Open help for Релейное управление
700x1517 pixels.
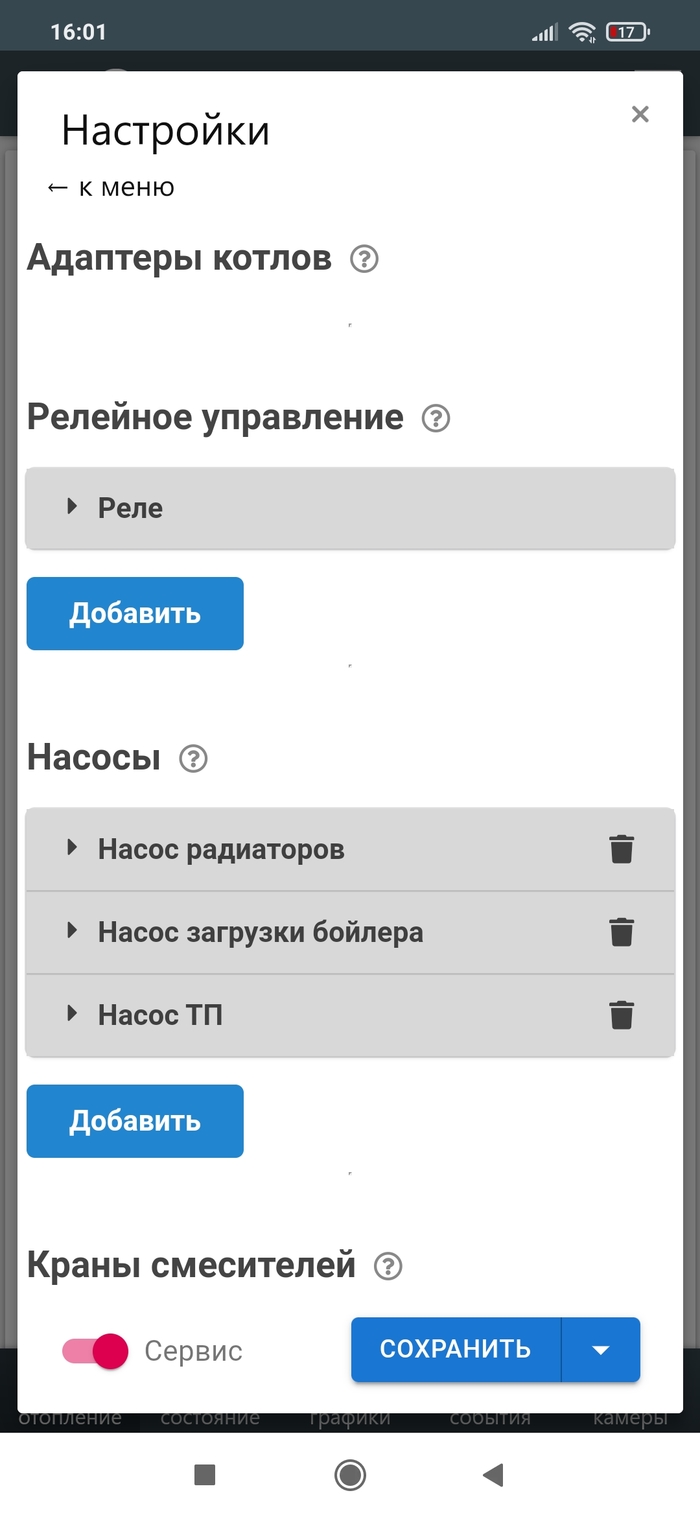click(x=436, y=418)
